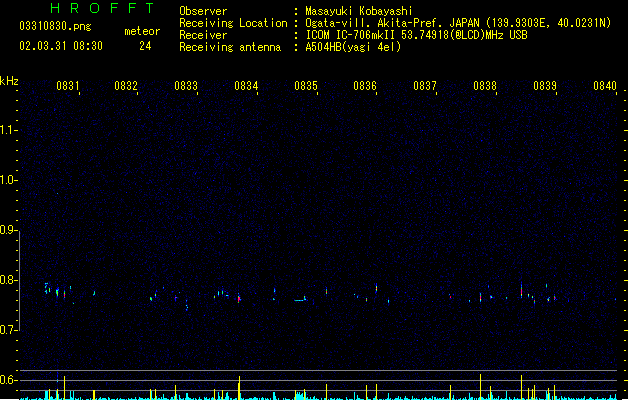Click the meteor label
Screen dimensions: 629x400
142,31
